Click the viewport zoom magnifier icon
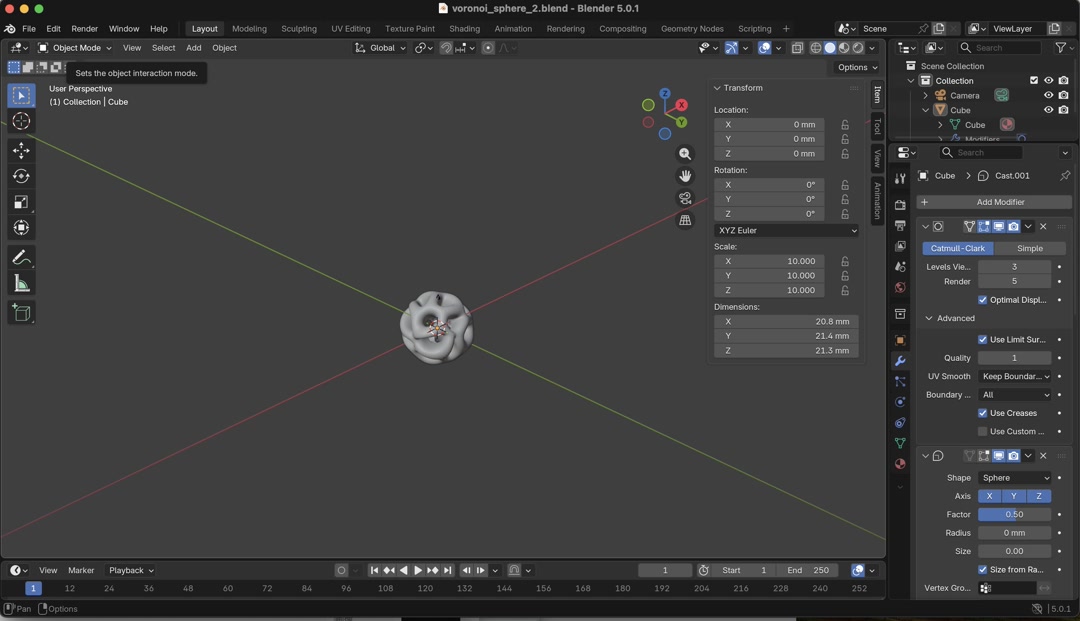This screenshot has width=1080, height=621. click(x=685, y=153)
